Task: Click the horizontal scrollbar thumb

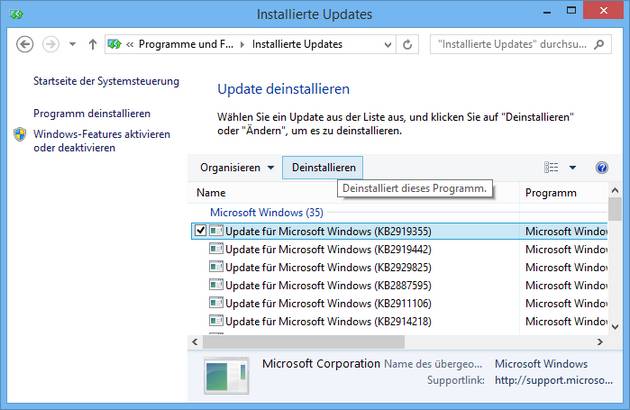Action: (x=304, y=342)
